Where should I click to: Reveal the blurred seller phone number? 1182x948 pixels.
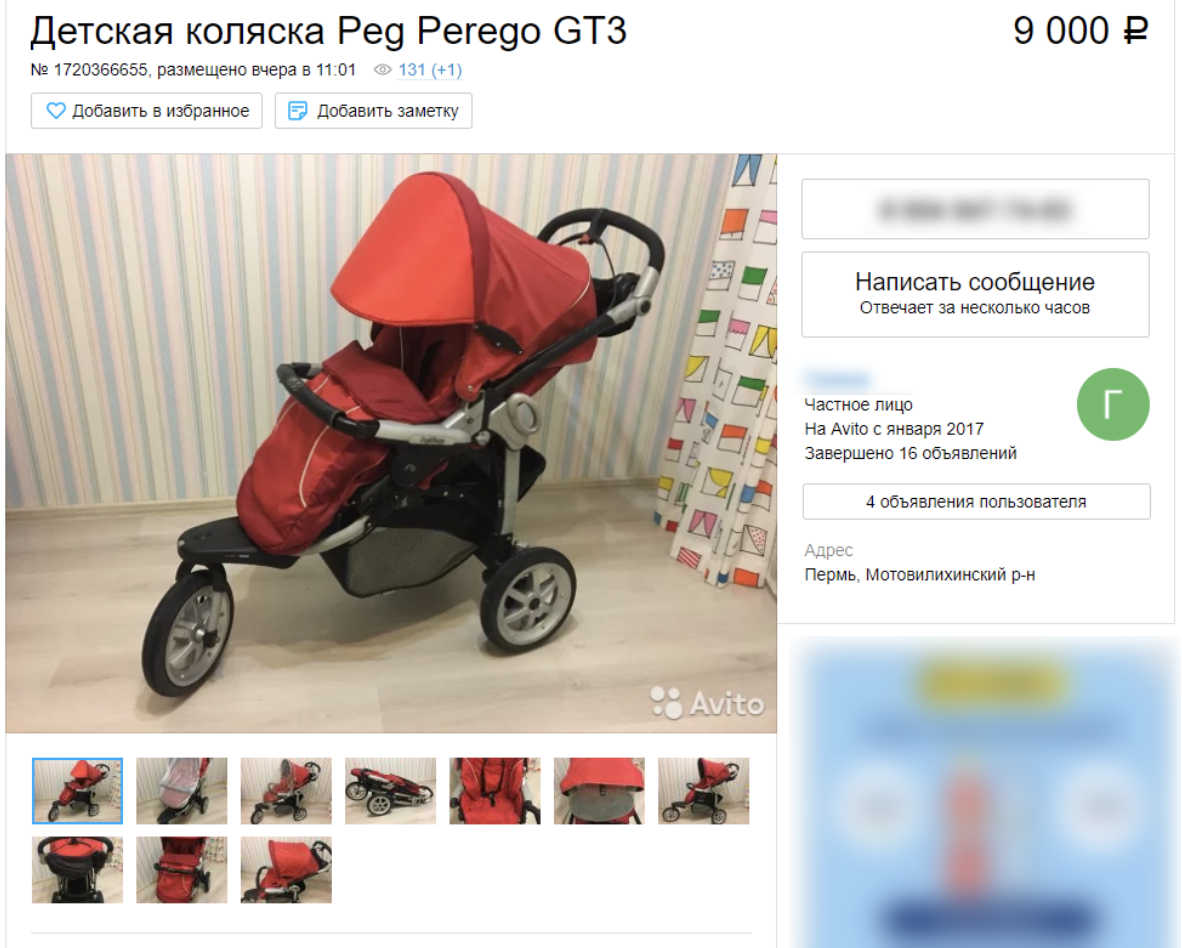click(975, 209)
